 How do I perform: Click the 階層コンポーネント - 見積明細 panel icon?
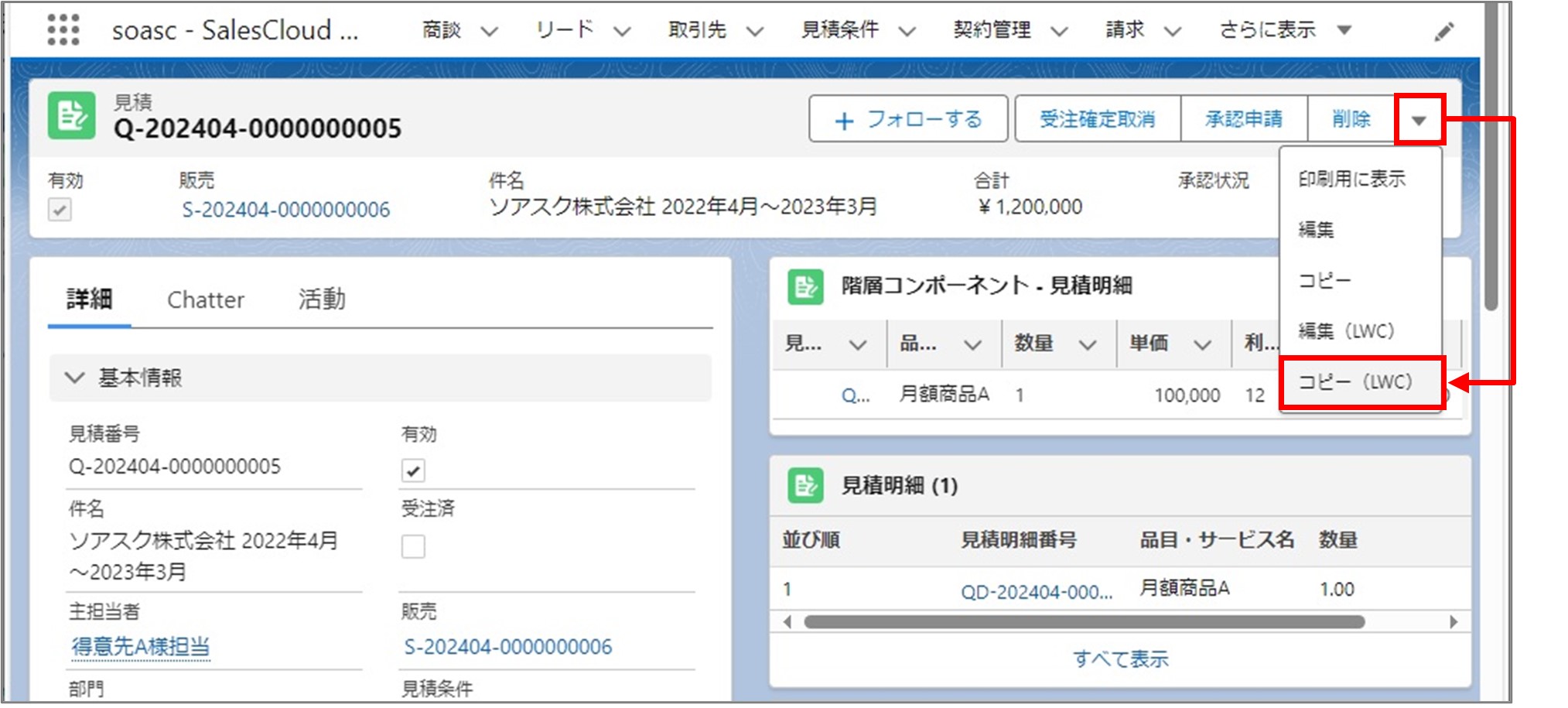pyautogui.click(x=805, y=286)
